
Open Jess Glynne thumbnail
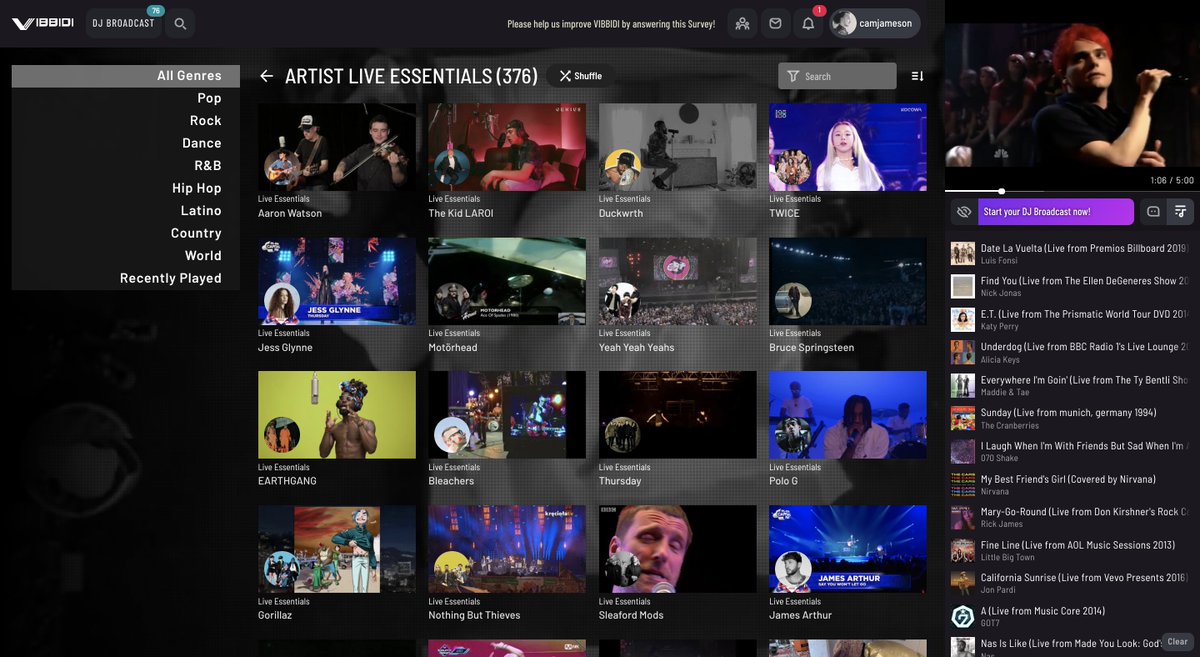(337, 281)
